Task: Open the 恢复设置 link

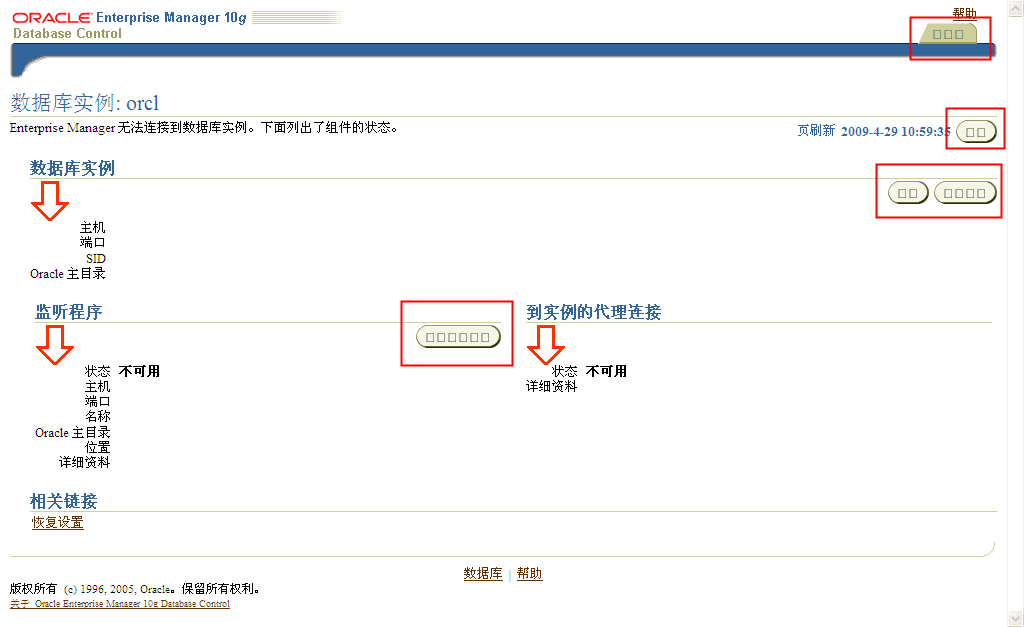Action: 58,522
